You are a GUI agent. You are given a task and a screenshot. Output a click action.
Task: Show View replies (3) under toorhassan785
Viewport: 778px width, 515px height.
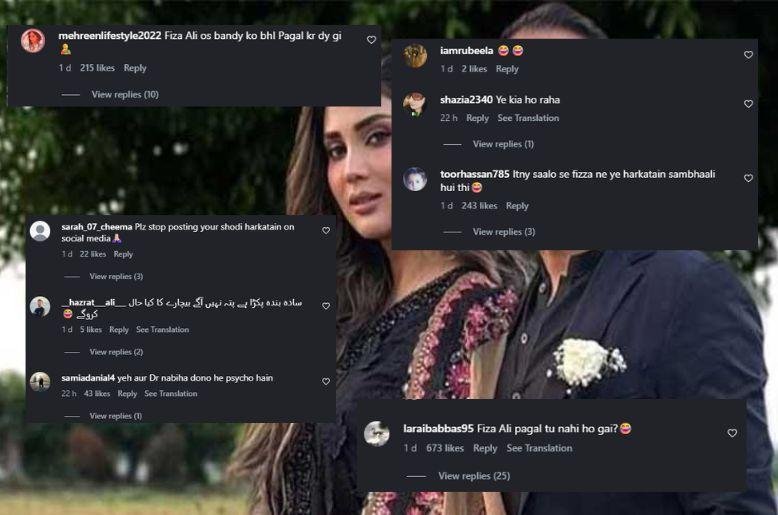tap(503, 232)
